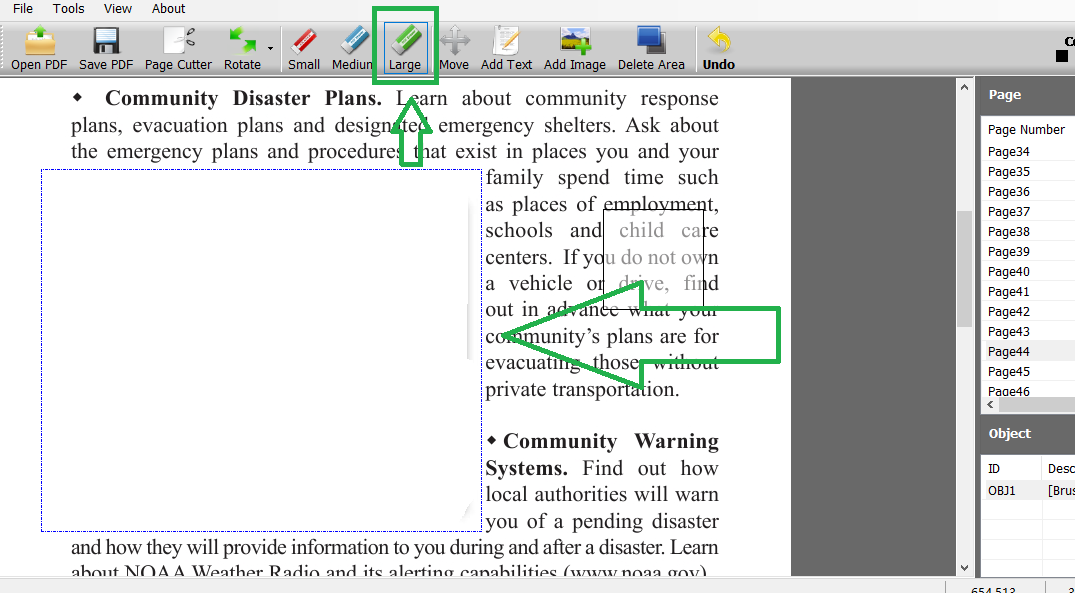
Task: Choose the Small eraser size
Action: click(303, 47)
